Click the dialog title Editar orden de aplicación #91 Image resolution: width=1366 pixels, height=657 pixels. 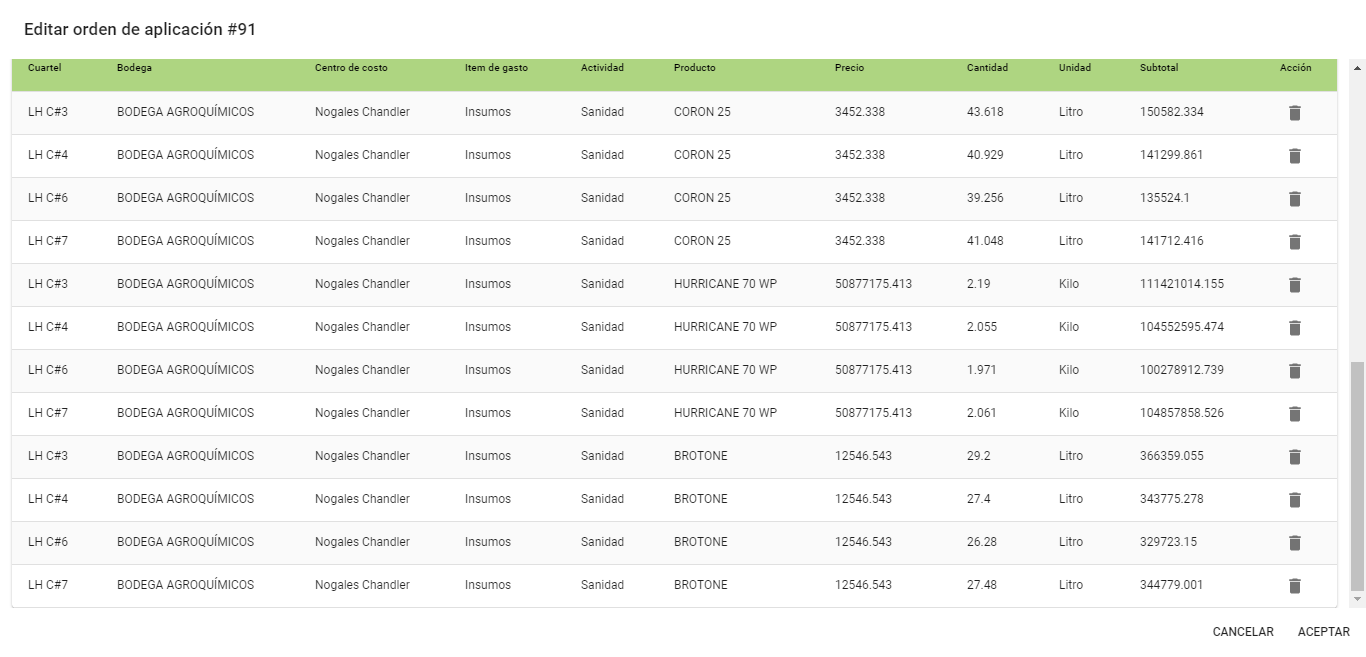pos(140,30)
